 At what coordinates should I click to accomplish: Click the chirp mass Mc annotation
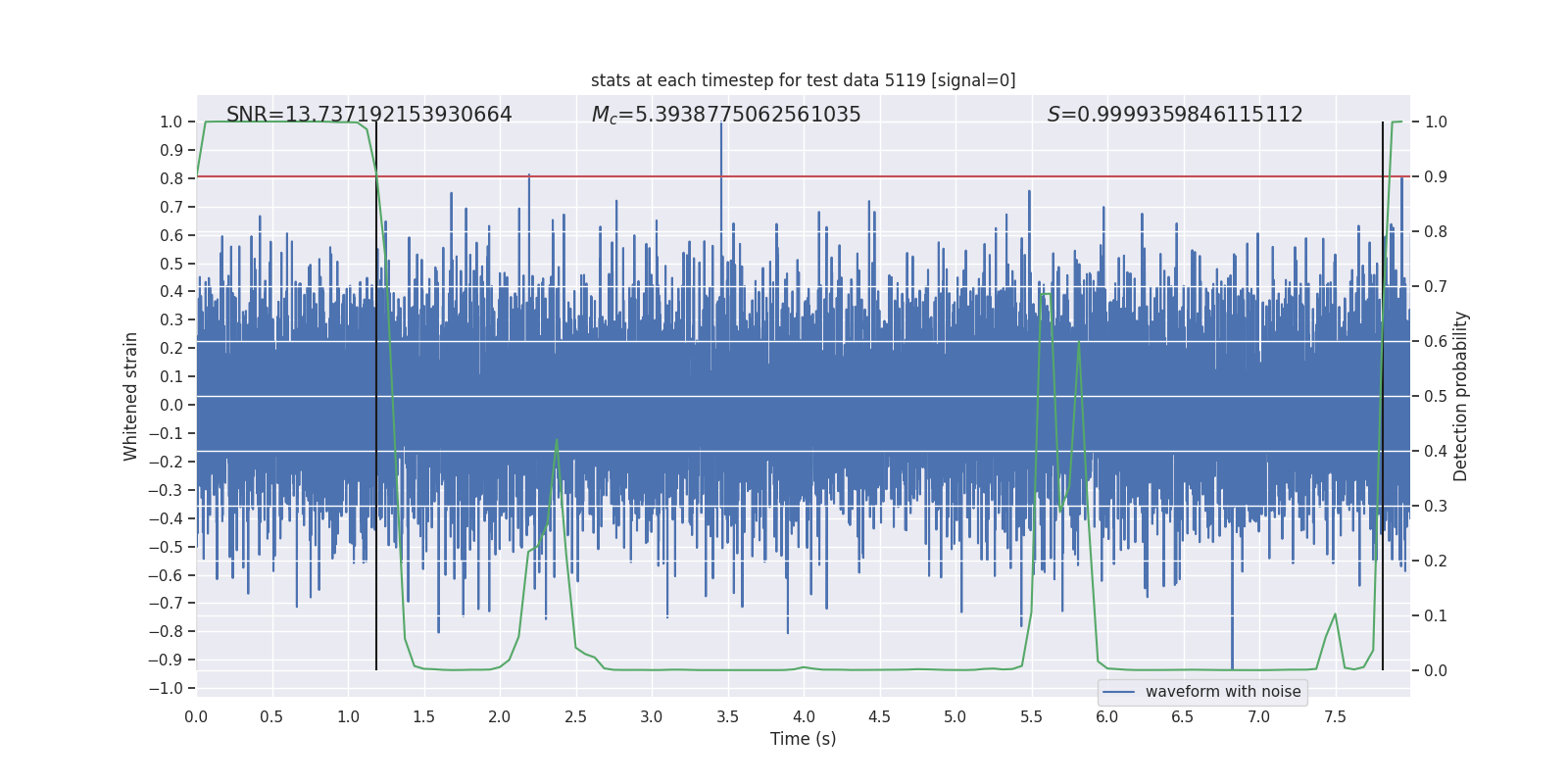click(725, 115)
